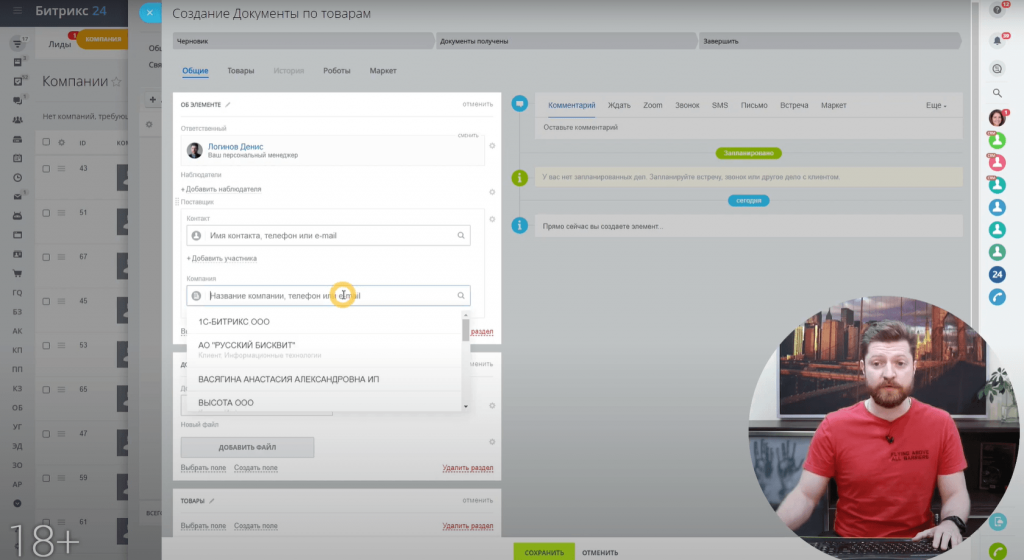The width and height of the screenshot is (1024, 560).
Task: Click +Добавить наблюдателя link
Action: [221, 189]
